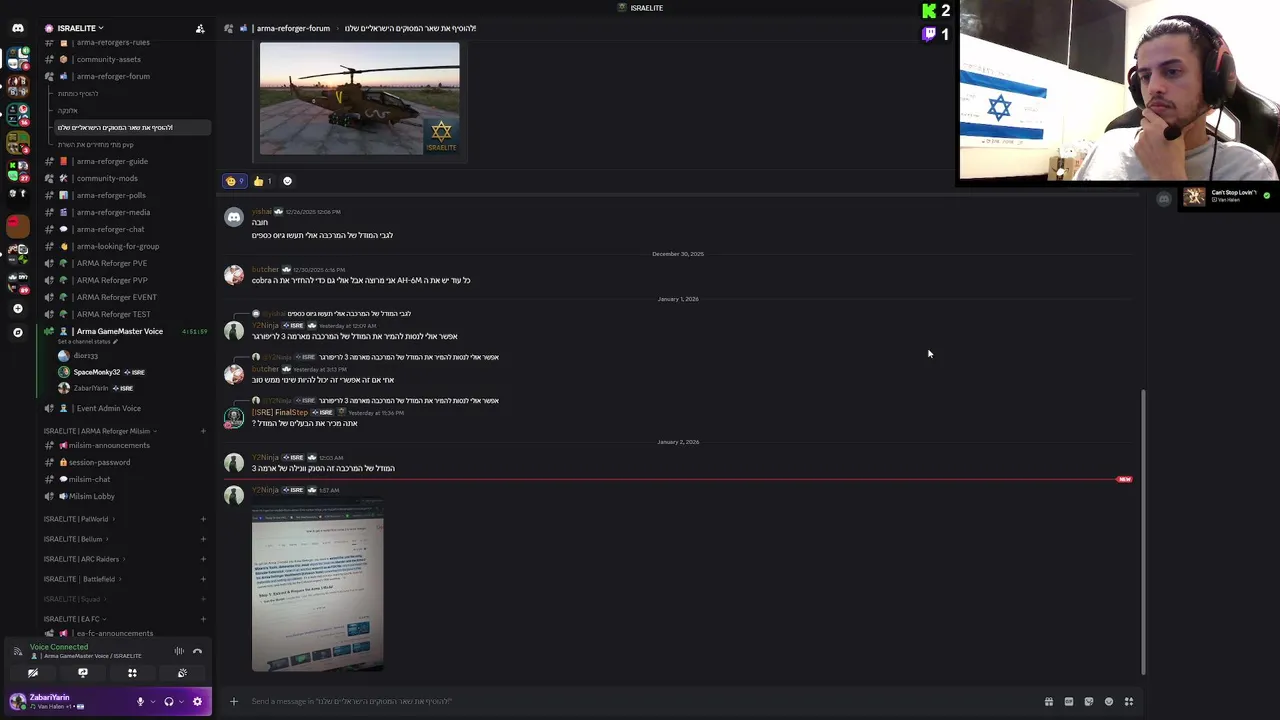Viewport: 1280px width, 720px height.
Task: Open invite people icon beside ISRAELITE header
Action: [200, 28]
